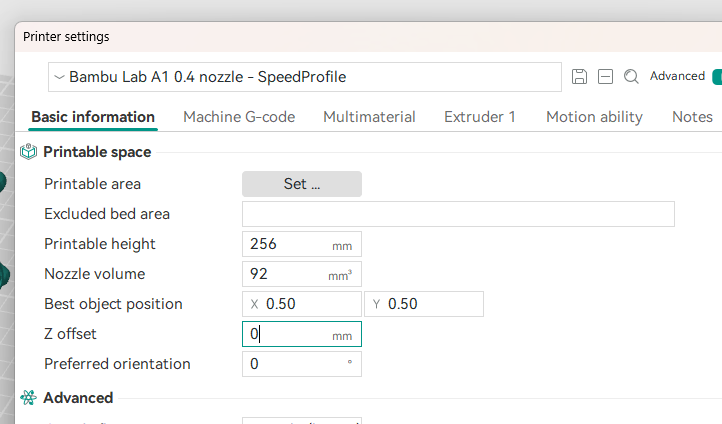The height and width of the screenshot is (424, 722).
Task: Open the Multimaterial tab
Action: 369,117
